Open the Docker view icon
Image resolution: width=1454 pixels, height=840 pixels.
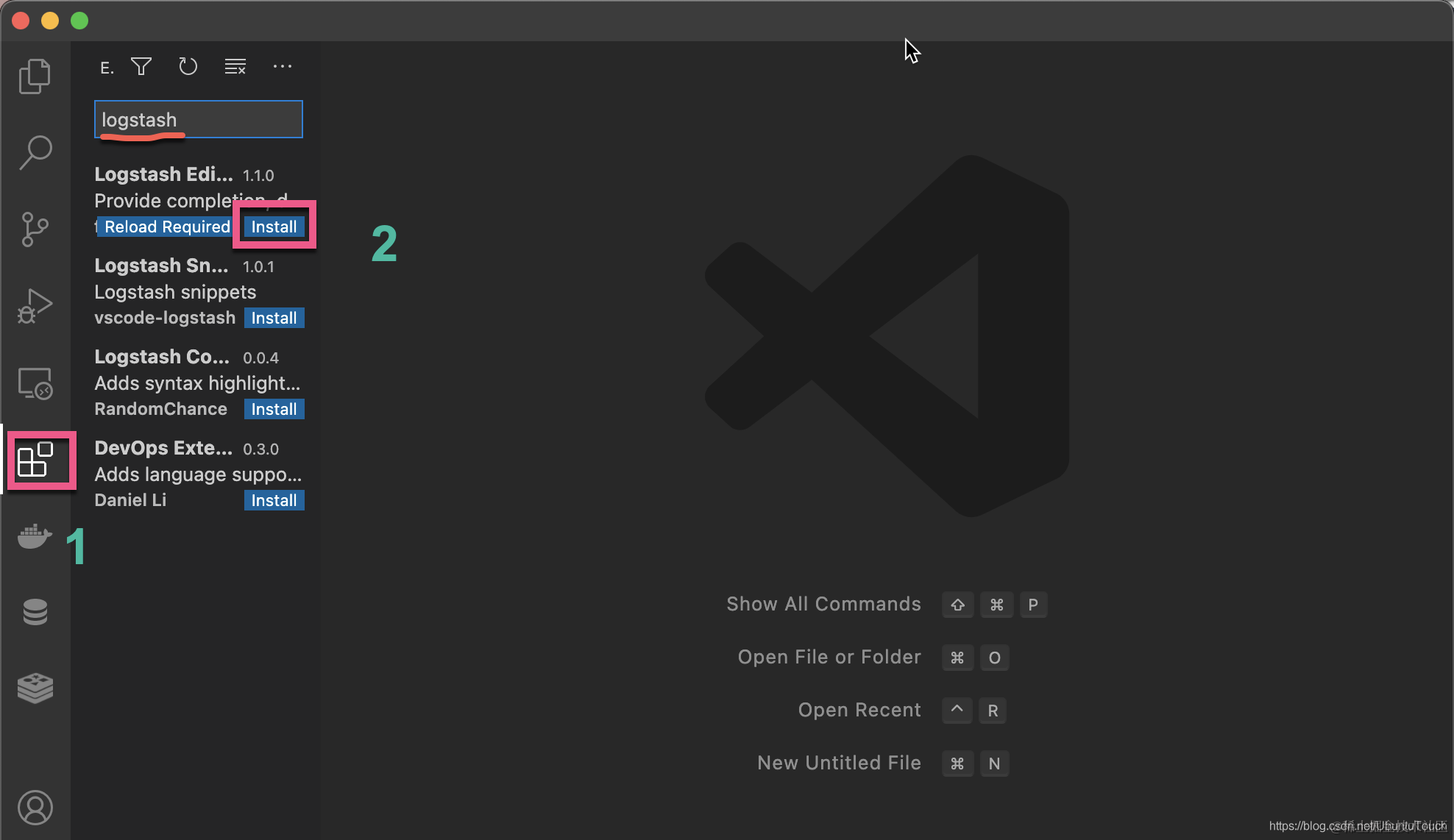(35, 537)
